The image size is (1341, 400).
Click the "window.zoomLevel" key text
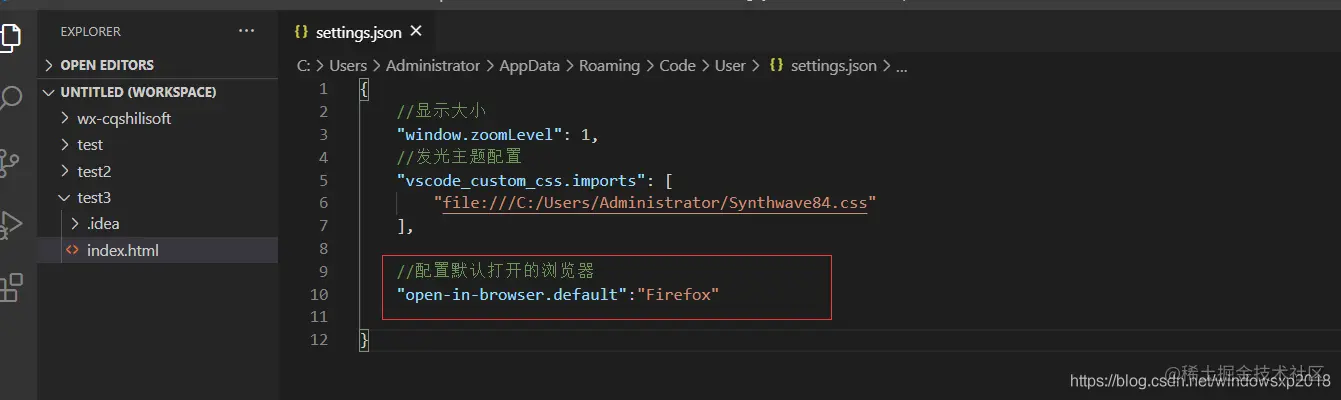point(481,134)
